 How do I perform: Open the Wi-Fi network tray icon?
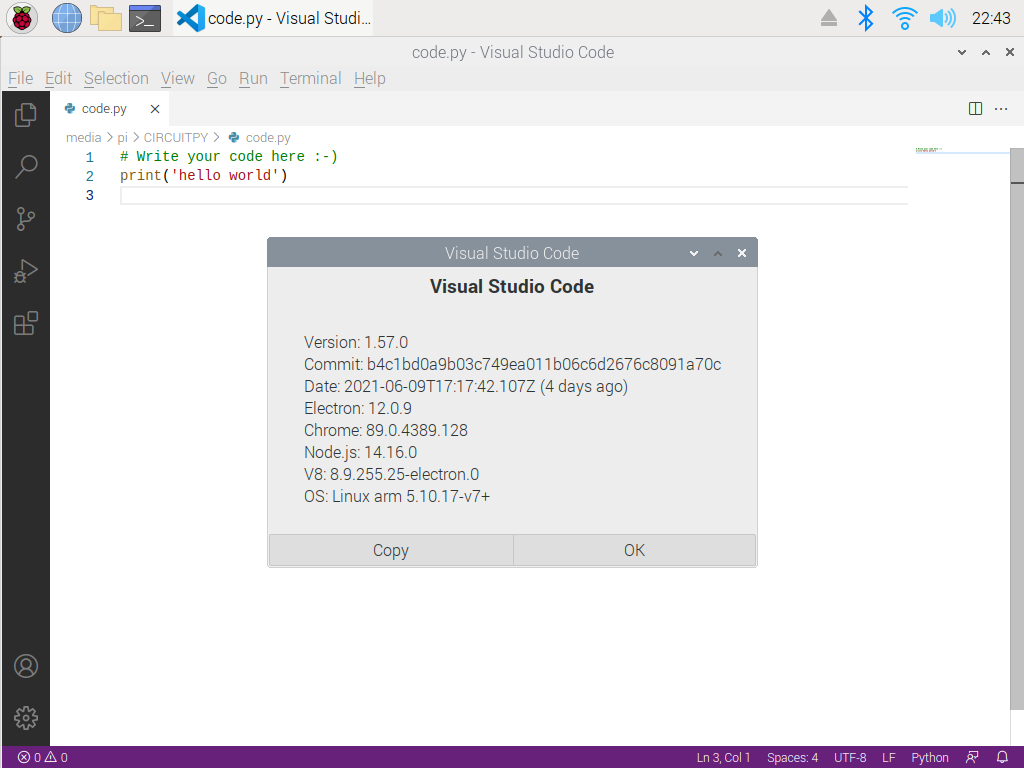point(904,18)
